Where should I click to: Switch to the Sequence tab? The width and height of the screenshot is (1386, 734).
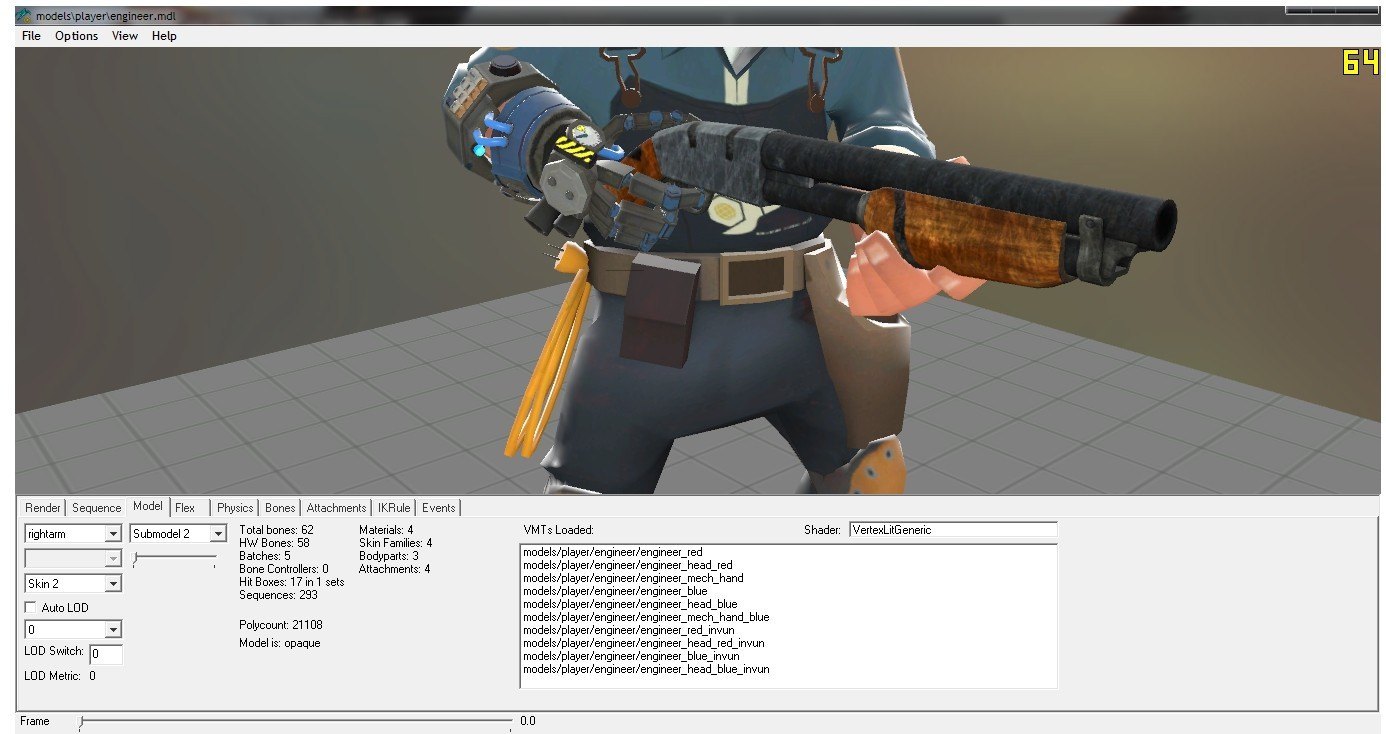96,508
